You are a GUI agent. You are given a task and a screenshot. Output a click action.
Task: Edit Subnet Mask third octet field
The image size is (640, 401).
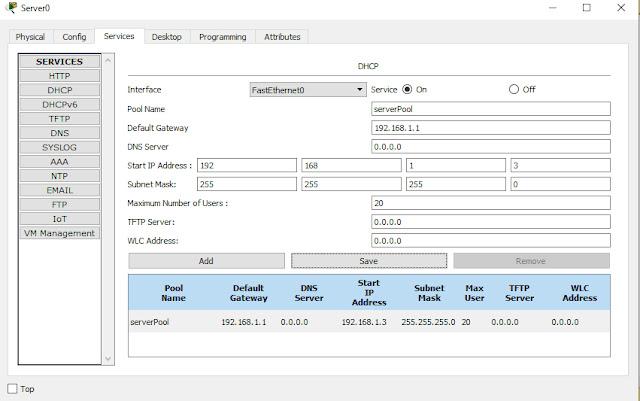click(x=456, y=184)
